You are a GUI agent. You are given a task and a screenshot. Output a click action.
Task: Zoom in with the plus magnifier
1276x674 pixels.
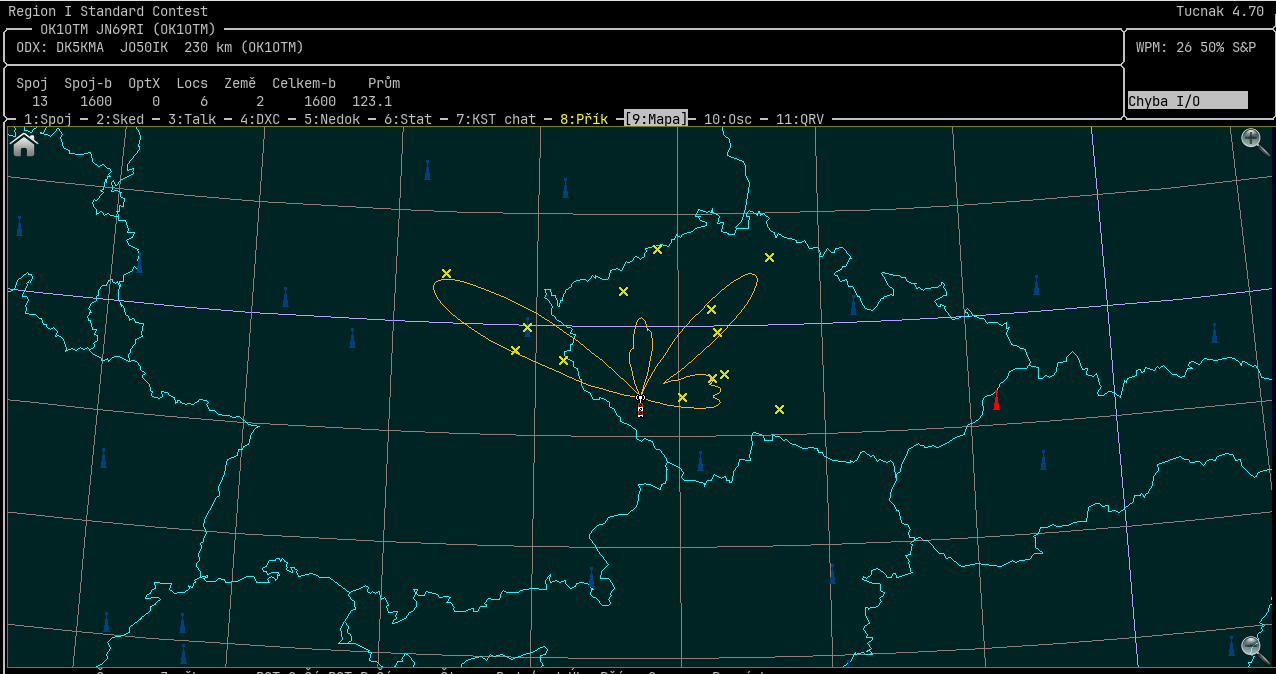1254,141
